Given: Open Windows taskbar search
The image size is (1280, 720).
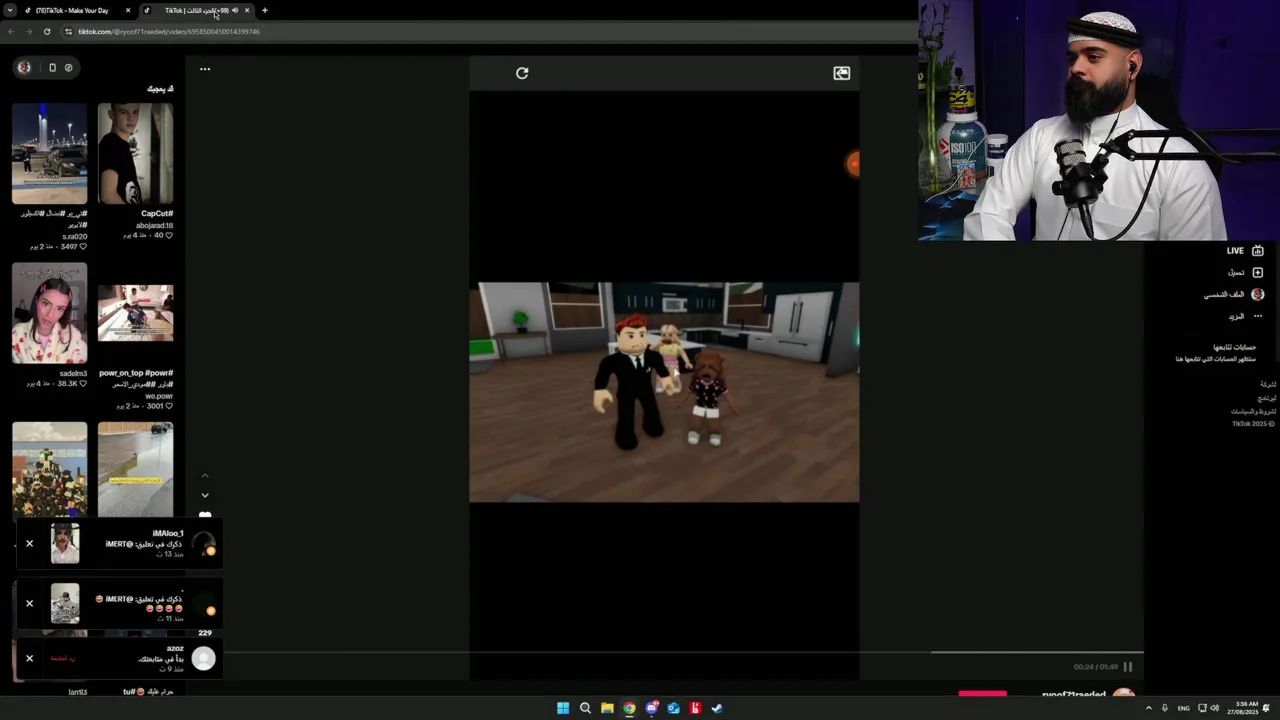Looking at the screenshot, I should pyautogui.click(x=585, y=708).
